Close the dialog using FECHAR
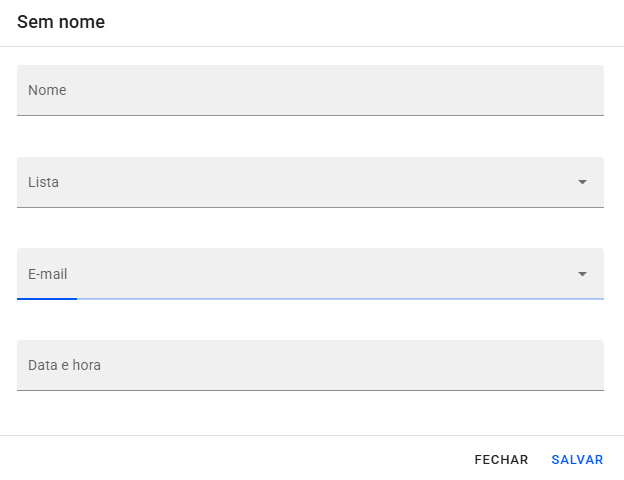 tap(501, 460)
